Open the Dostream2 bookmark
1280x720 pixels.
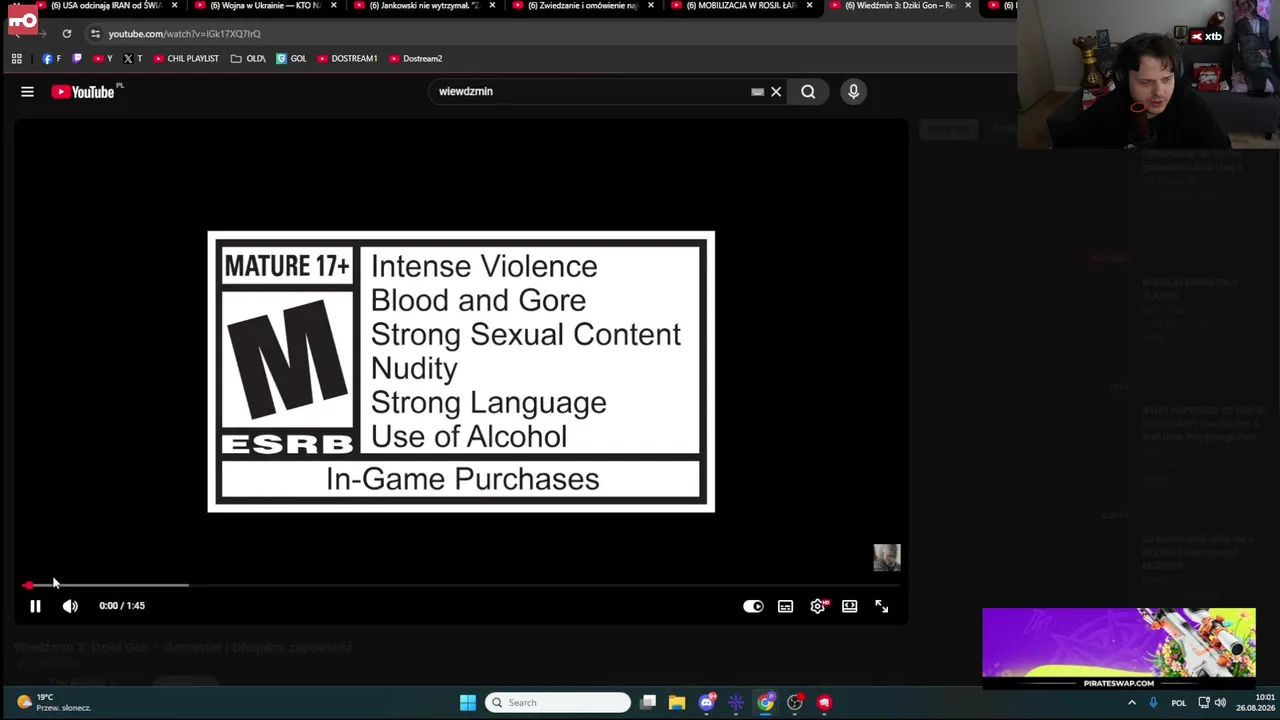tap(415, 59)
